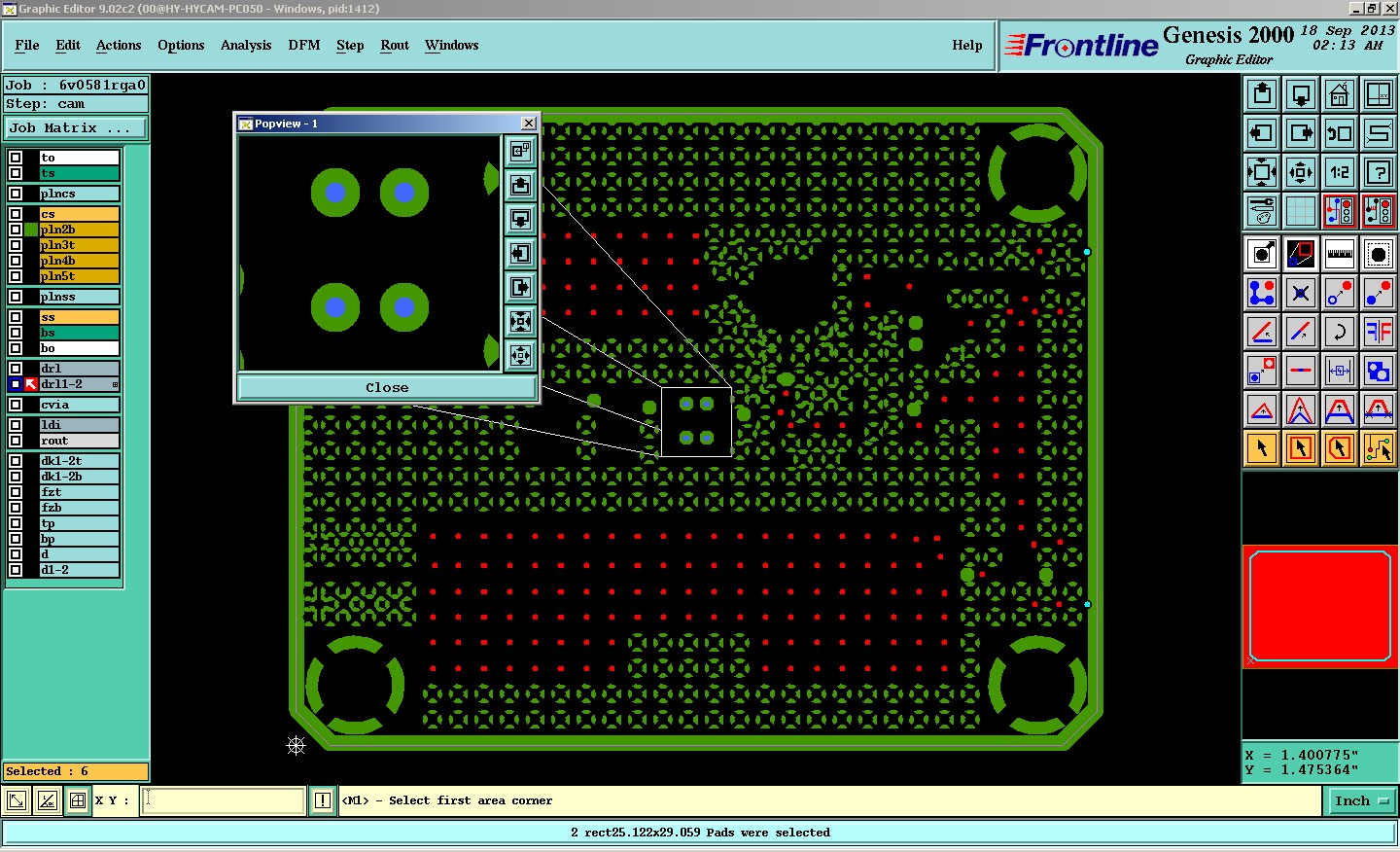The image size is (1400, 852).
Task: Toggle the checkbox for layer pln2b
Action: click(x=16, y=230)
